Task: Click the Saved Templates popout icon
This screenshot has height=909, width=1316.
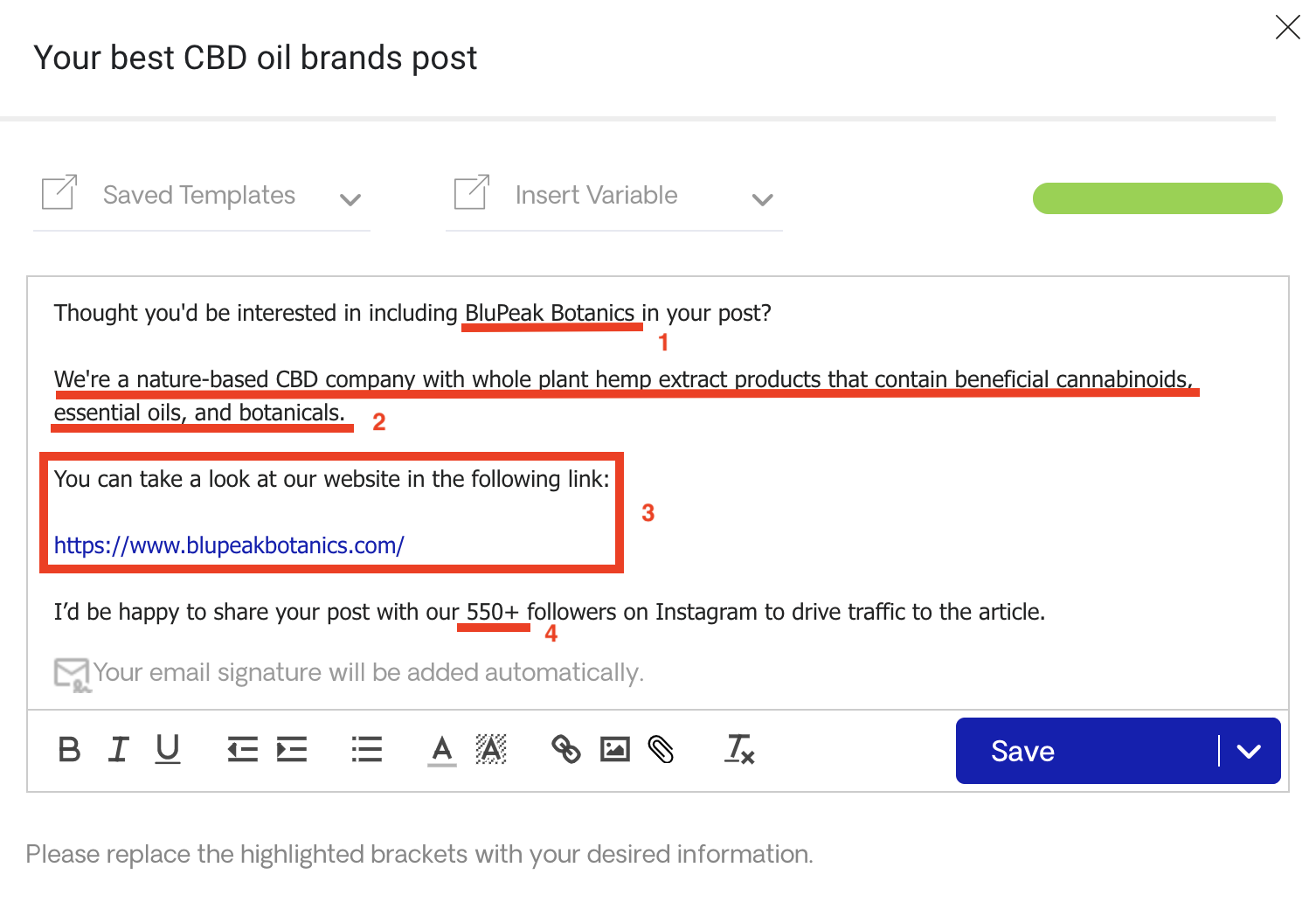Action: (x=59, y=192)
